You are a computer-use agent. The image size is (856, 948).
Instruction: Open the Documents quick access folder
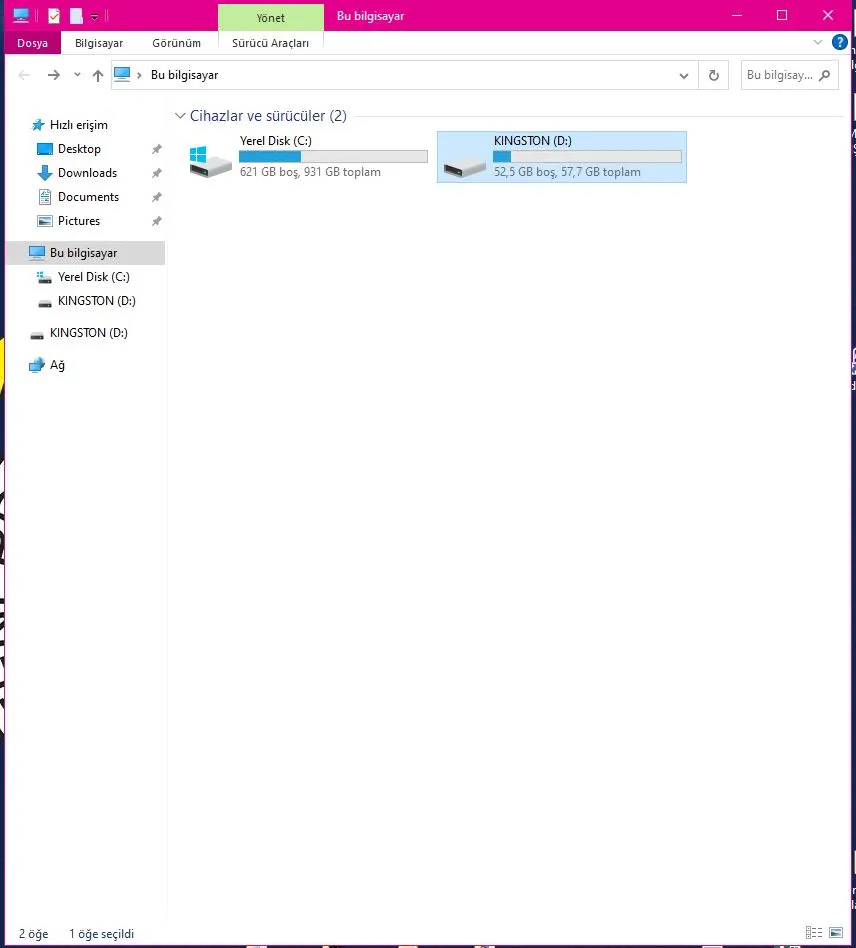pos(88,197)
